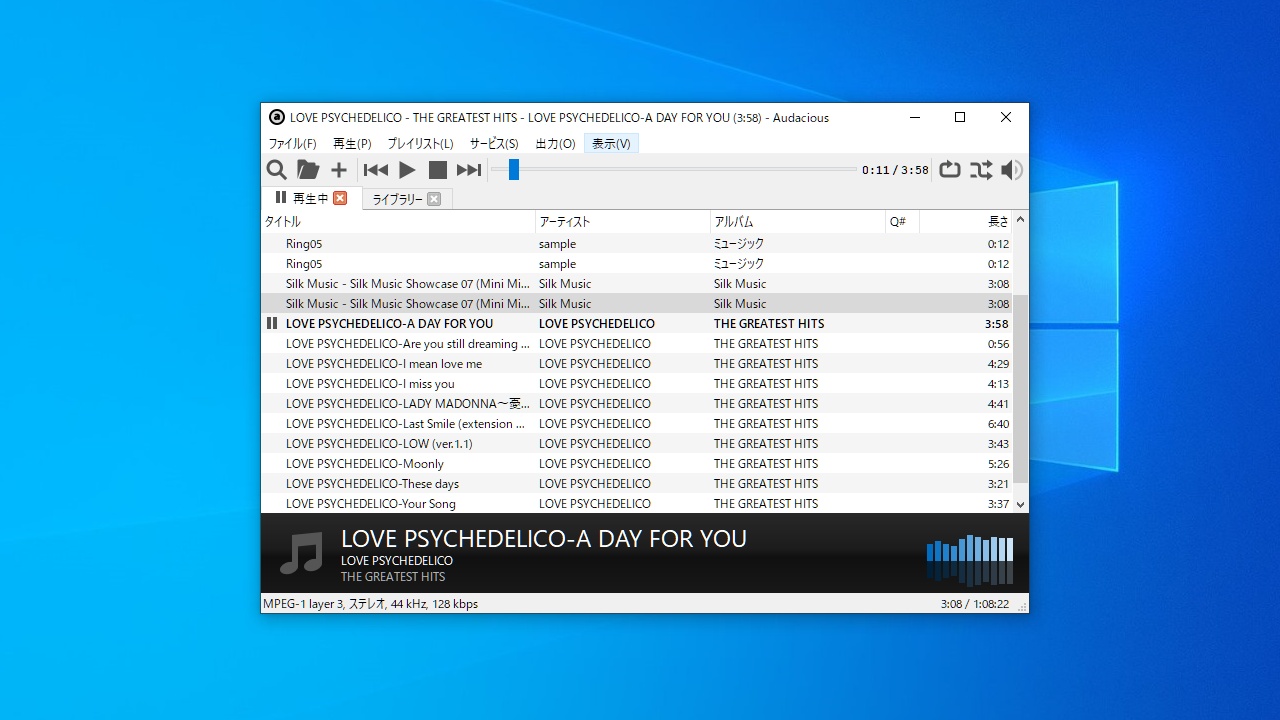This screenshot has height=720, width=1280.
Task: Click the open files folder icon
Action: click(x=308, y=170)
